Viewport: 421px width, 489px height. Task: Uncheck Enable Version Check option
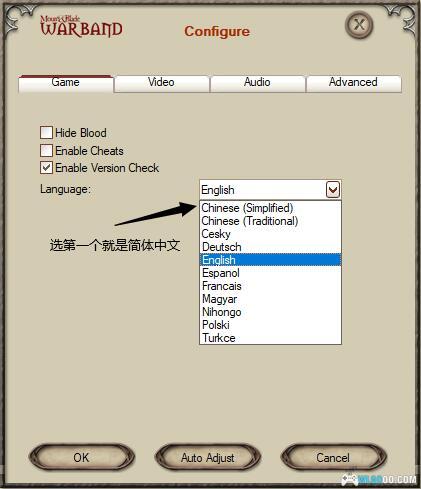coord(46,168)
